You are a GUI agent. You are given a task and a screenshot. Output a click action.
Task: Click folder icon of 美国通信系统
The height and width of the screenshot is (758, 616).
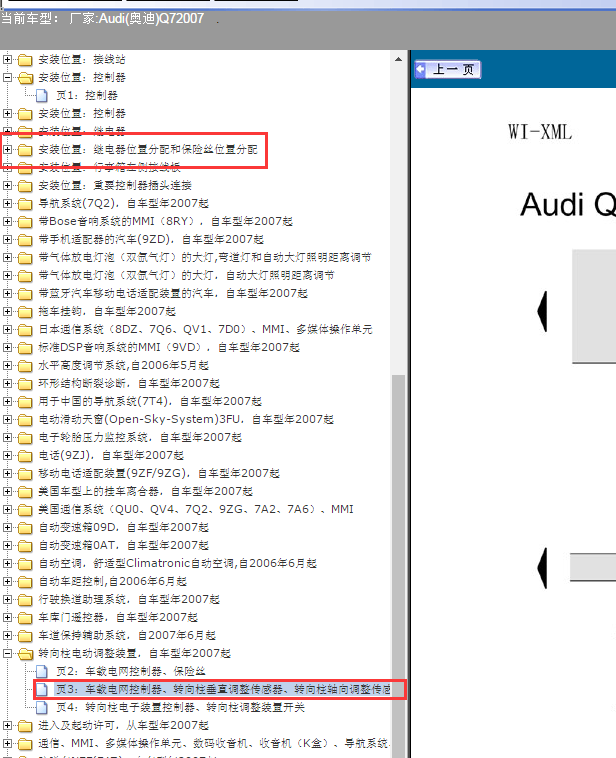coord(25,510)
